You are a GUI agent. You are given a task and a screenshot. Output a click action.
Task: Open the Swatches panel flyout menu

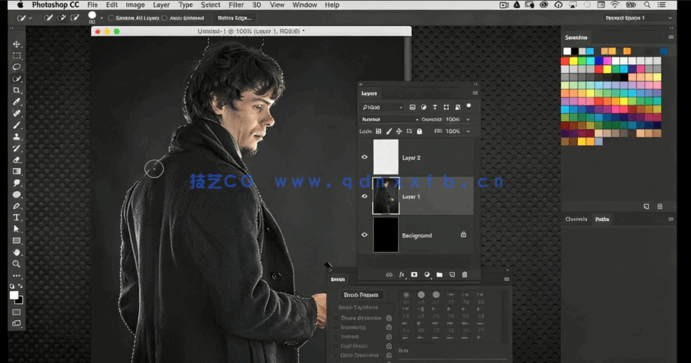(x=671, y=37)
